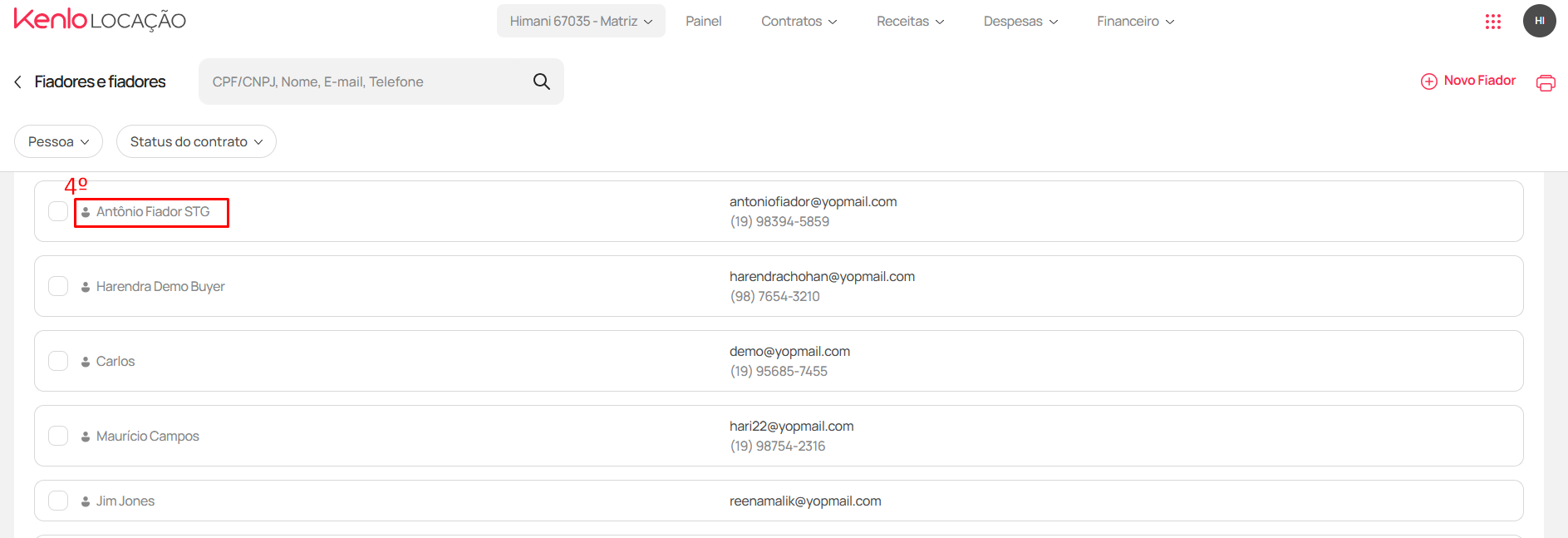This screenshot has width=1568, height=538.
Task: Click phone (19) 95685-7455
Action: [779, 372]
